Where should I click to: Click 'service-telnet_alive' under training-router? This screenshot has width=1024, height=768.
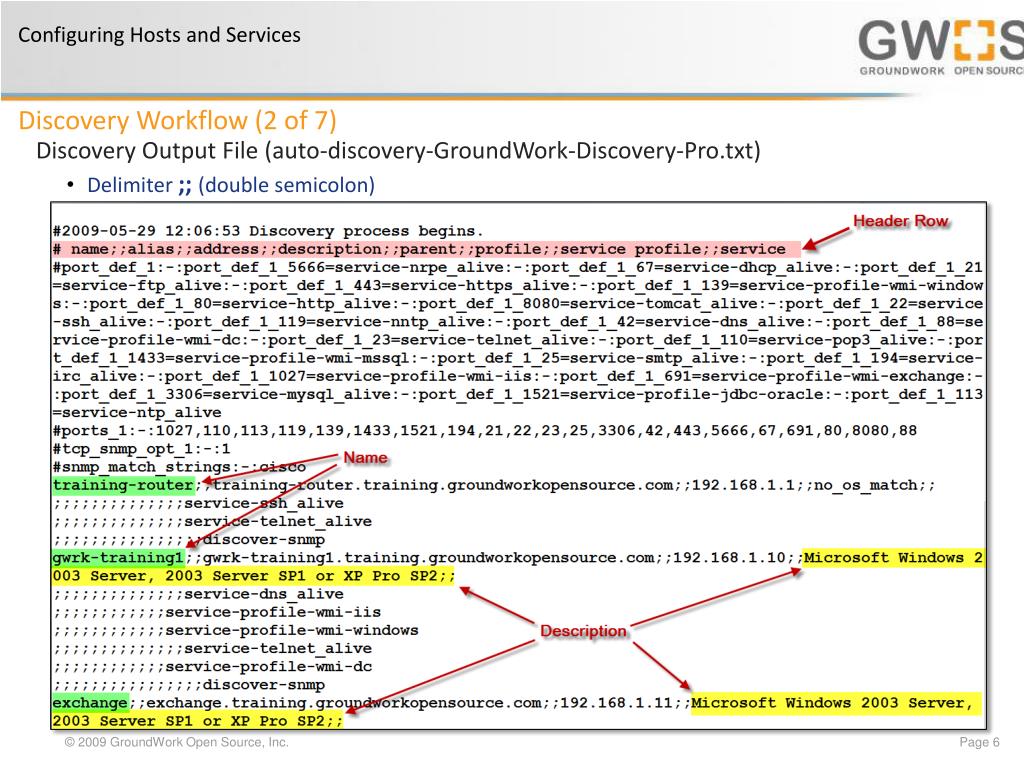coord(278,521)
